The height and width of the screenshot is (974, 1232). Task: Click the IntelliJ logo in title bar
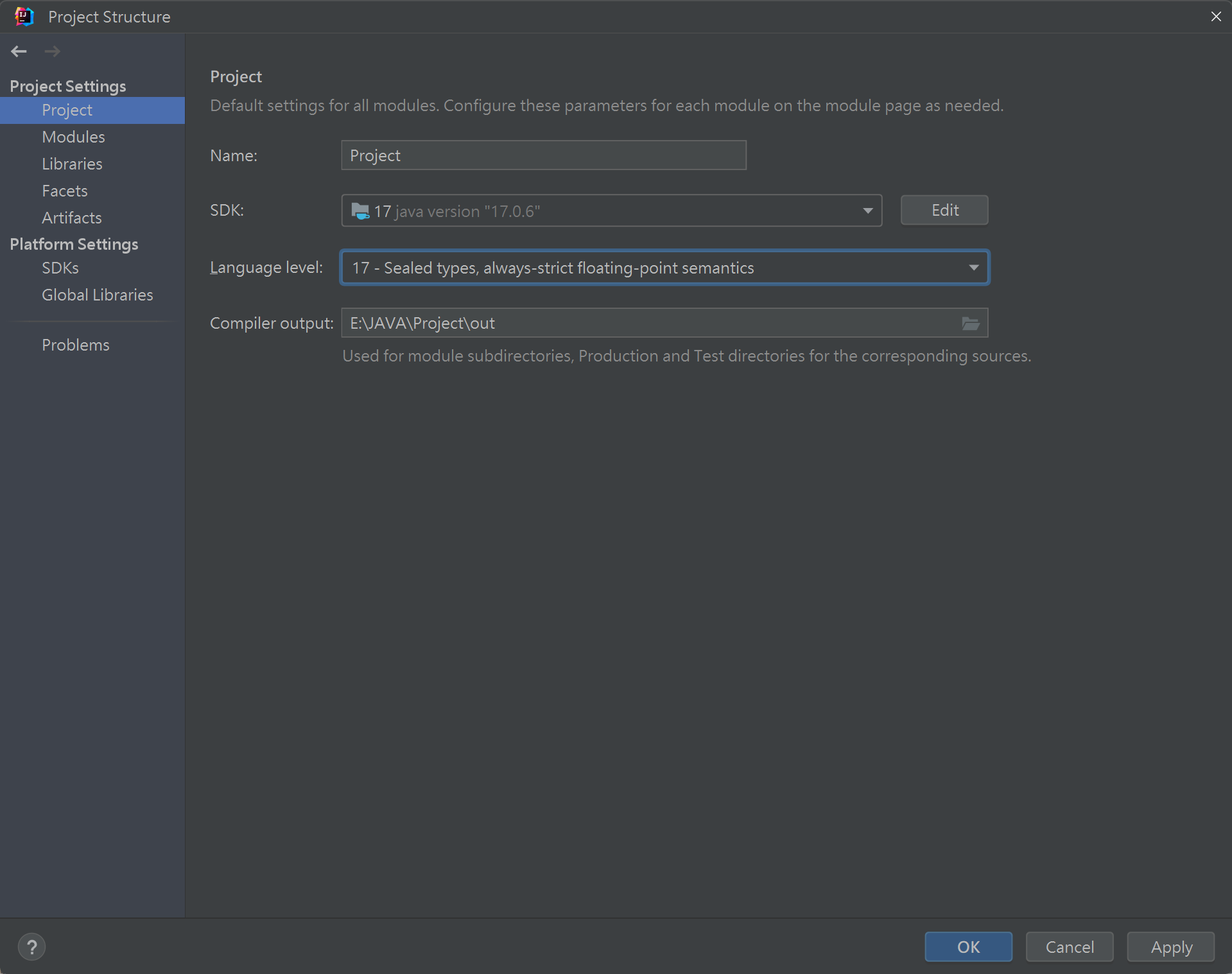click(24, 16)
